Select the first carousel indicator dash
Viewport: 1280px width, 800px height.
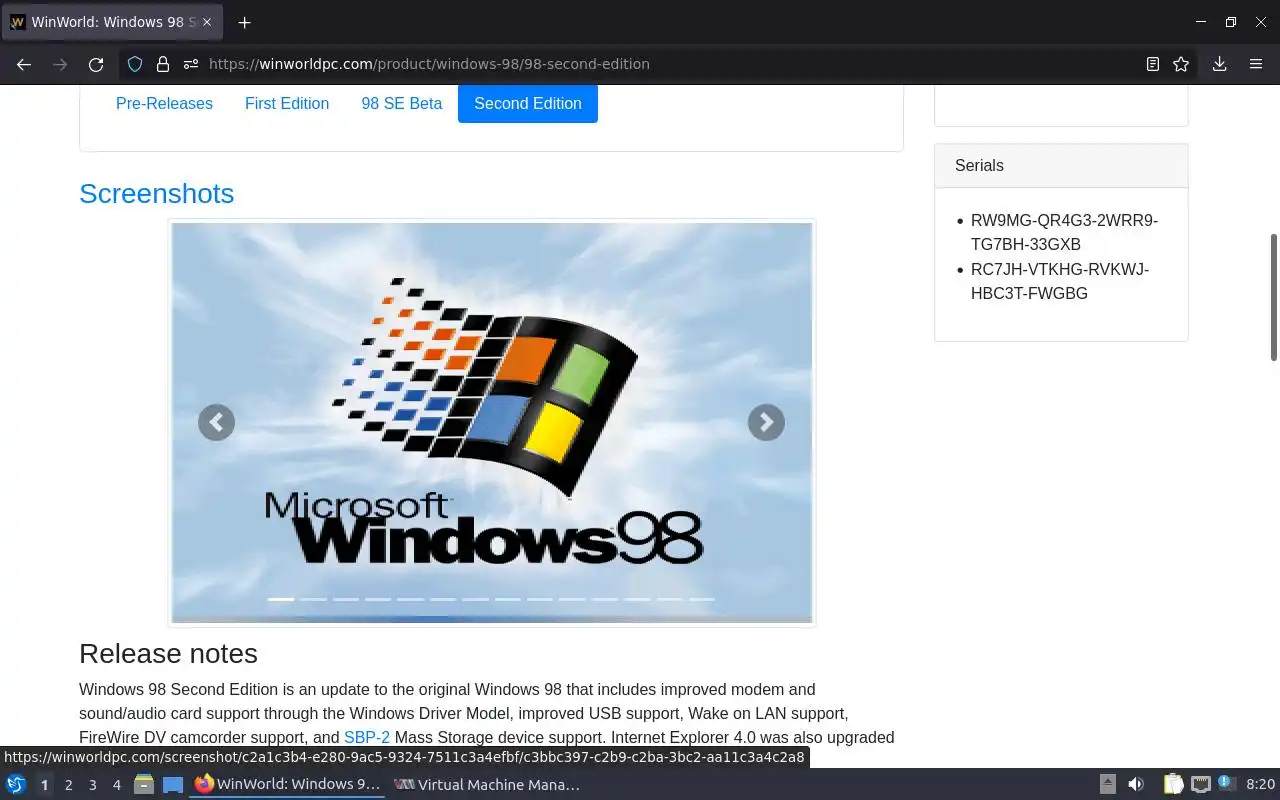click(x=281, y=599)
